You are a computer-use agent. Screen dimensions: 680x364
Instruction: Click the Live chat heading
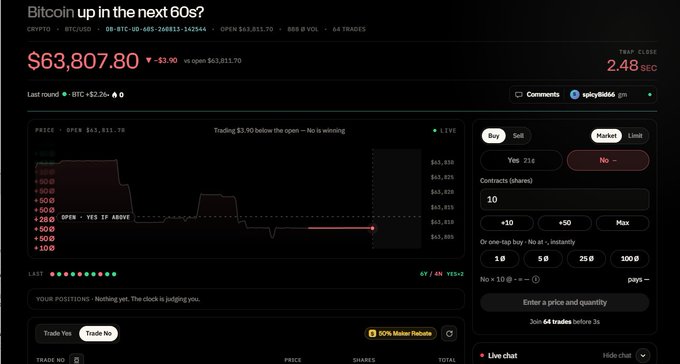[502, 356]
